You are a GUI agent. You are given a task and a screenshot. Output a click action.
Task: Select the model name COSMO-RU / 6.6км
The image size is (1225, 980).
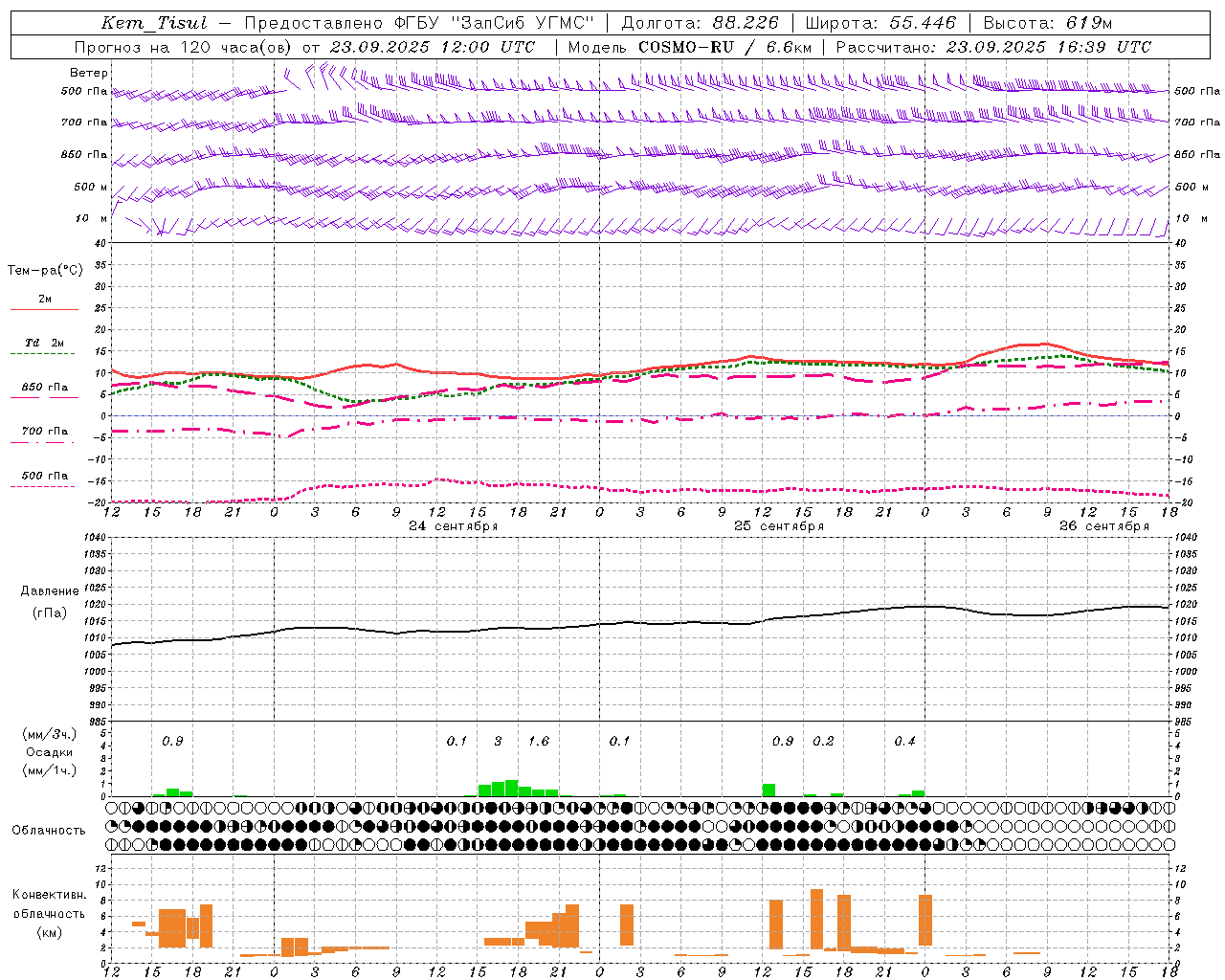click(724, 47)
